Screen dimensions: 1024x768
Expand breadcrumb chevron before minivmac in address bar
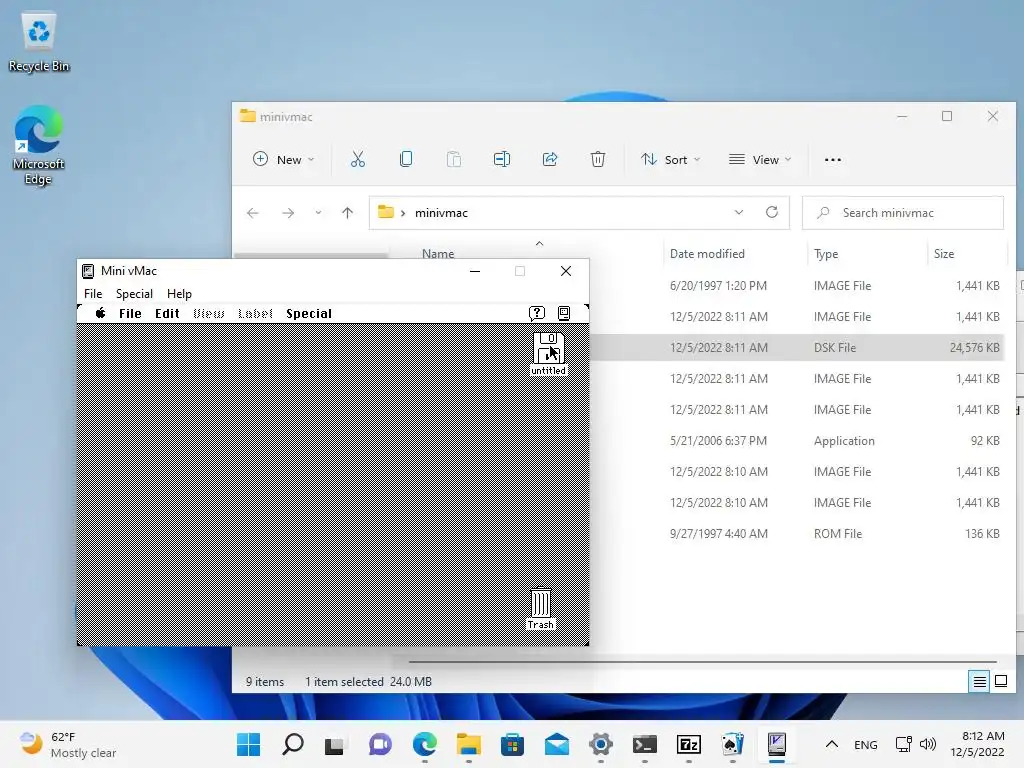(403, 213)
